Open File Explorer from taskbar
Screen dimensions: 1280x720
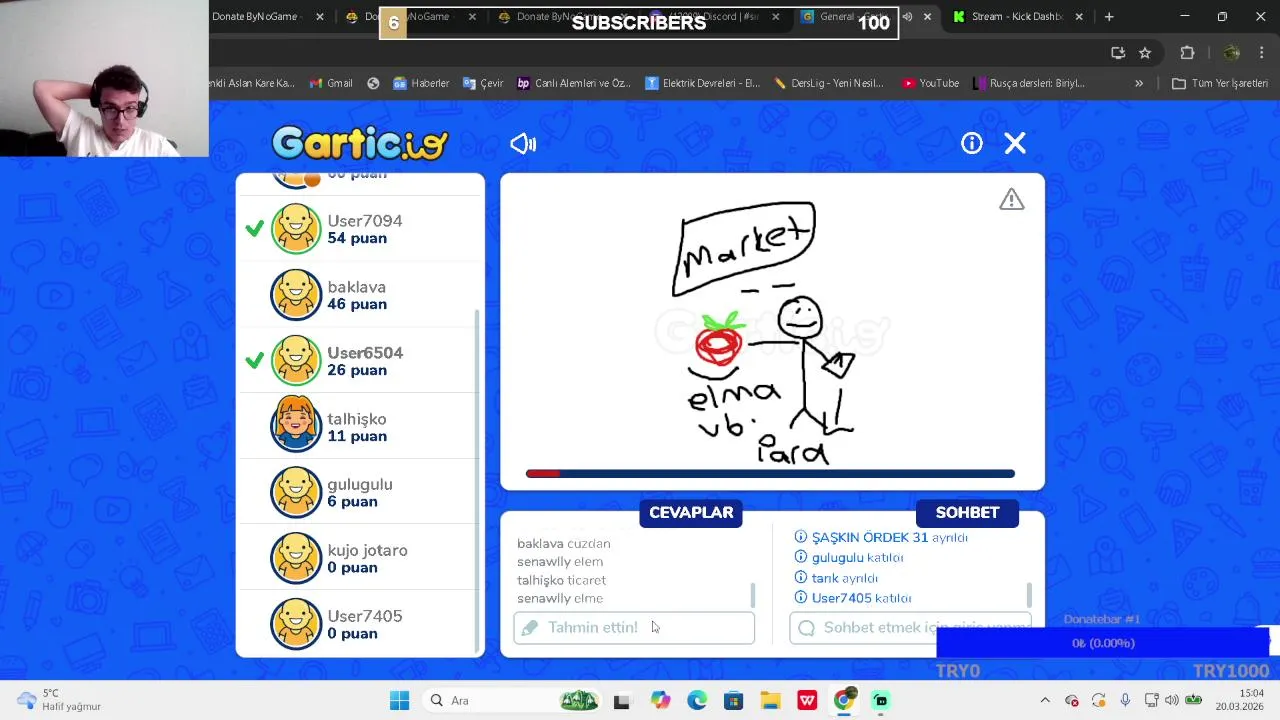pyautogui.click(x=770, y=700)
